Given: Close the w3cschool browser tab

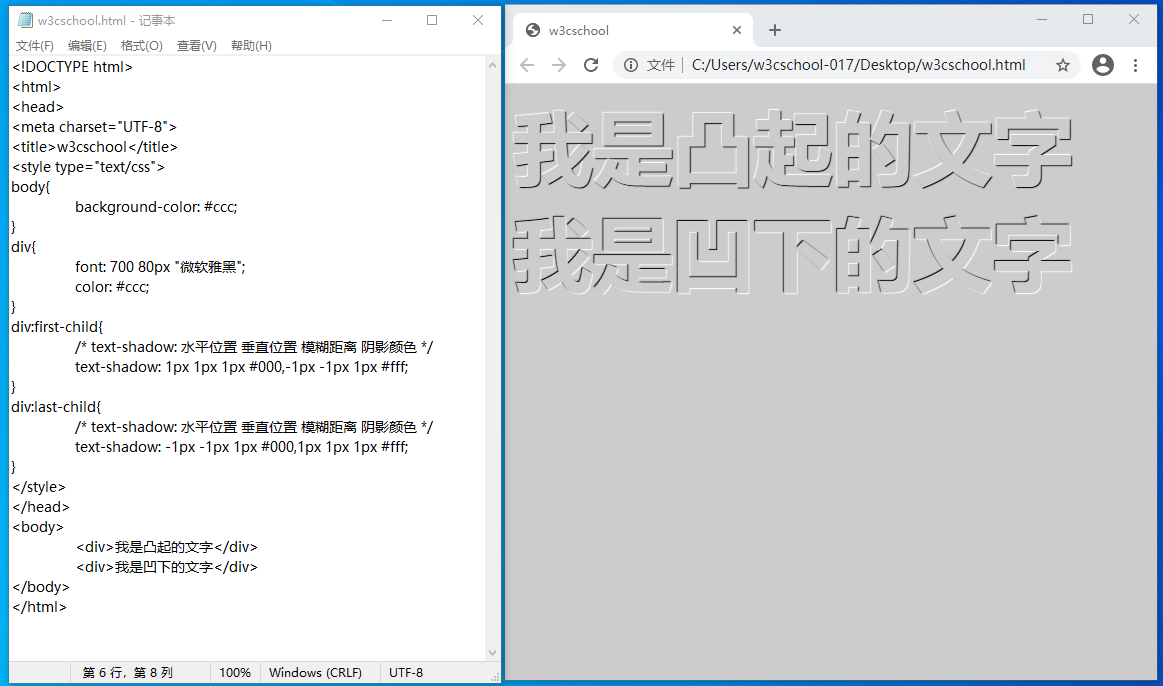Looking at the screenshot, I should [x=737, y=30].
